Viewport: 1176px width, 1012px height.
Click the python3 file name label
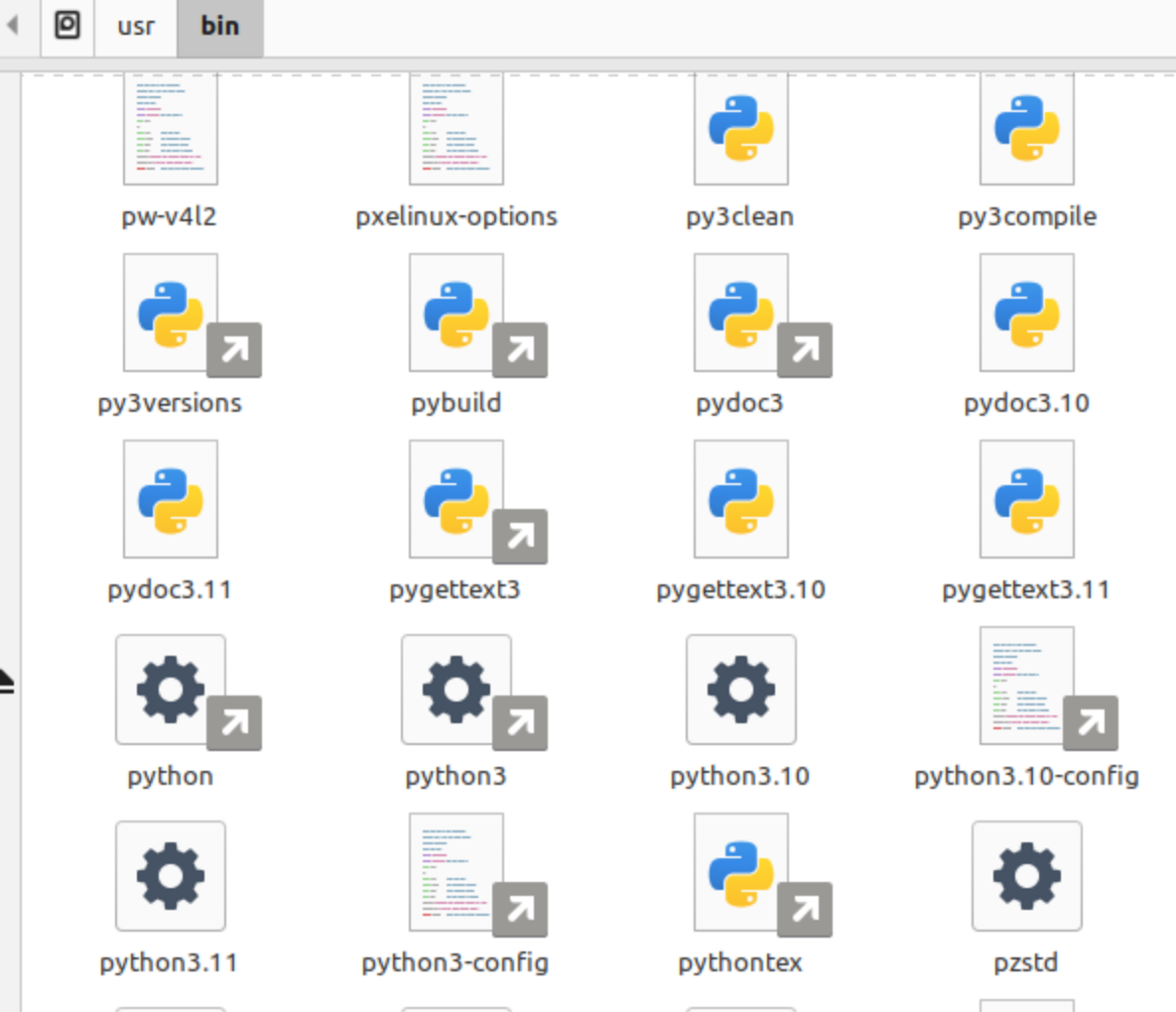tap(456, 777)
